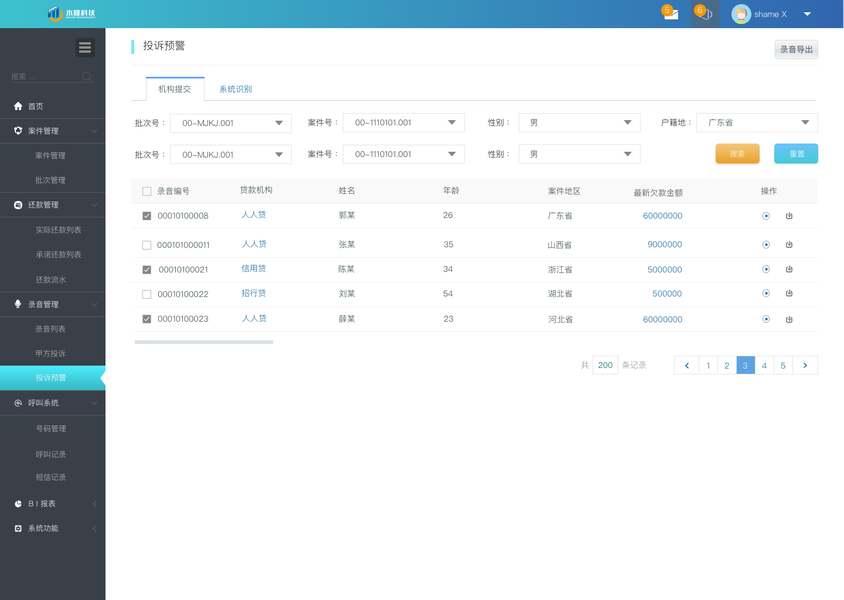This screenshot has width=844, height=600.
Task: Open the mail notifications icon
Action: coord(671,13)
